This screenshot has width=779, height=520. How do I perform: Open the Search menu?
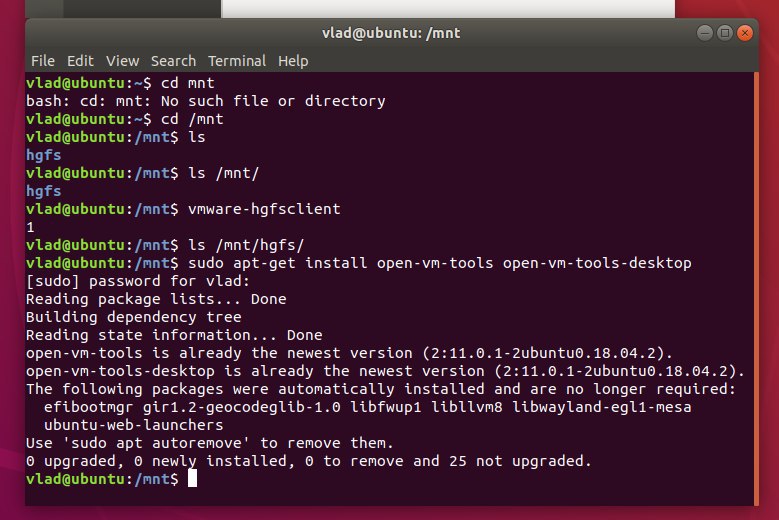[x=173, y=61]
